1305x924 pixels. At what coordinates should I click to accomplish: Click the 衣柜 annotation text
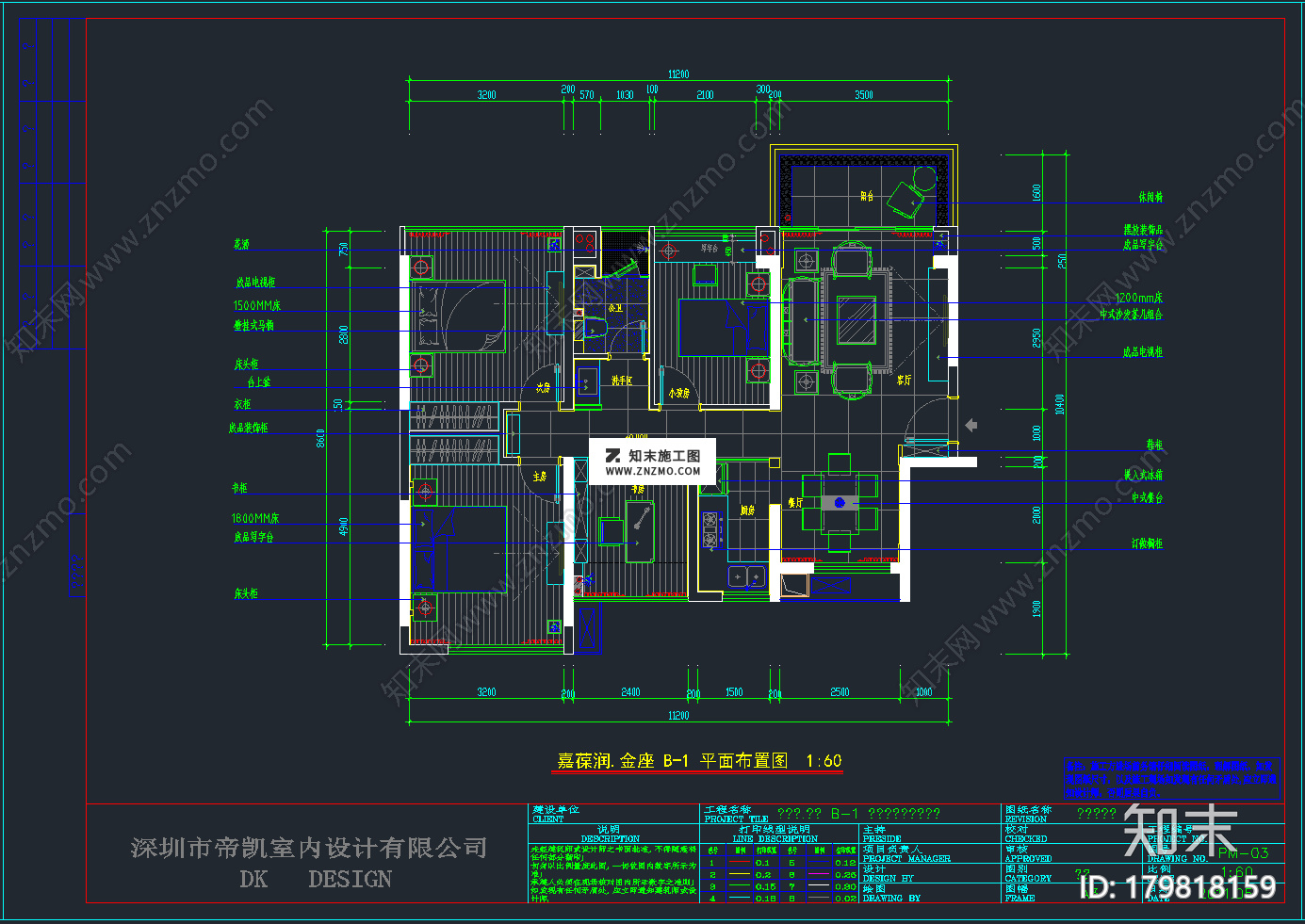coord(242,403)
